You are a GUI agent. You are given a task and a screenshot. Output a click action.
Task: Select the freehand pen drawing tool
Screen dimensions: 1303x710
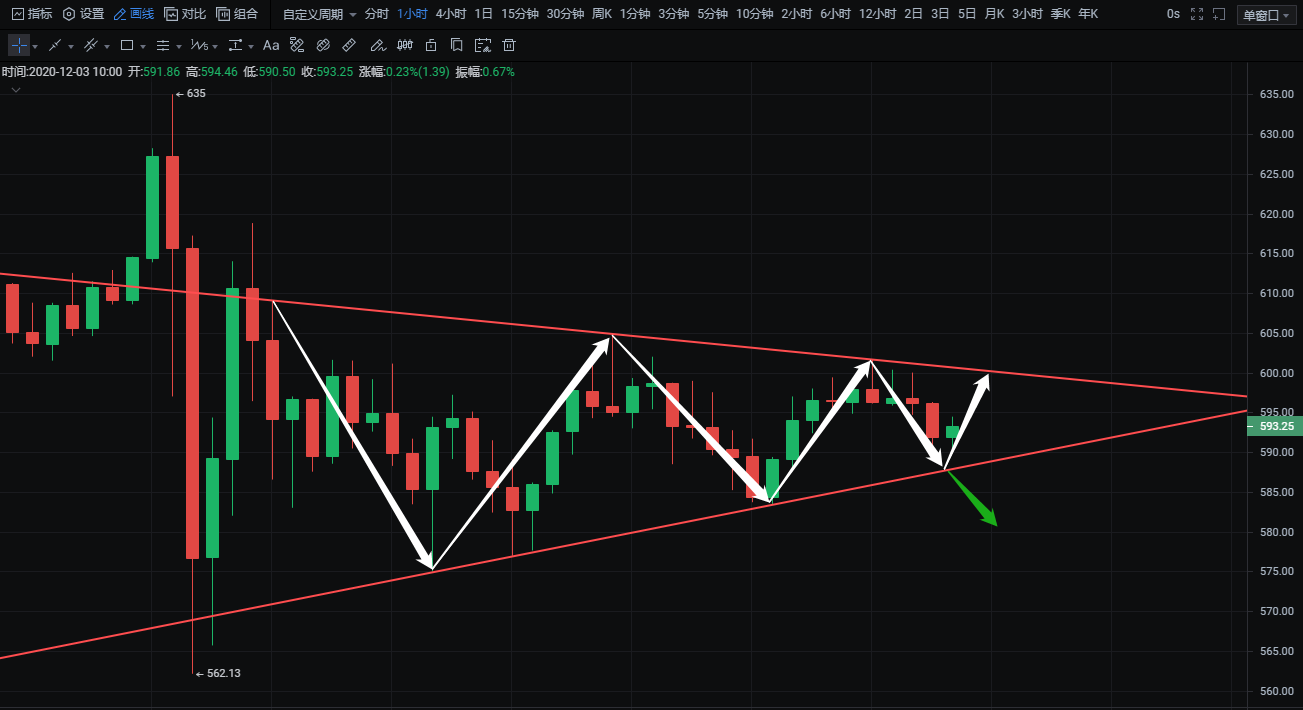[x=376, y=46]
